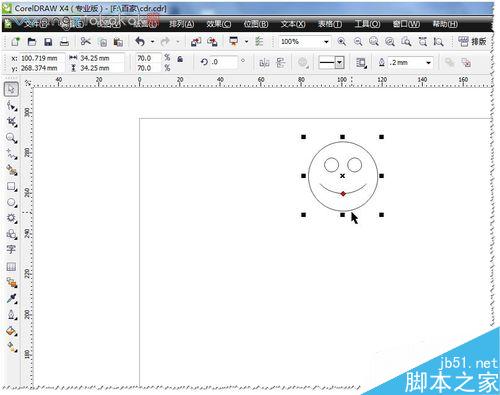500x395 pixels.
Task: Click the top-center selection handle
Action: pyautogui.click(x=342, y=137)
